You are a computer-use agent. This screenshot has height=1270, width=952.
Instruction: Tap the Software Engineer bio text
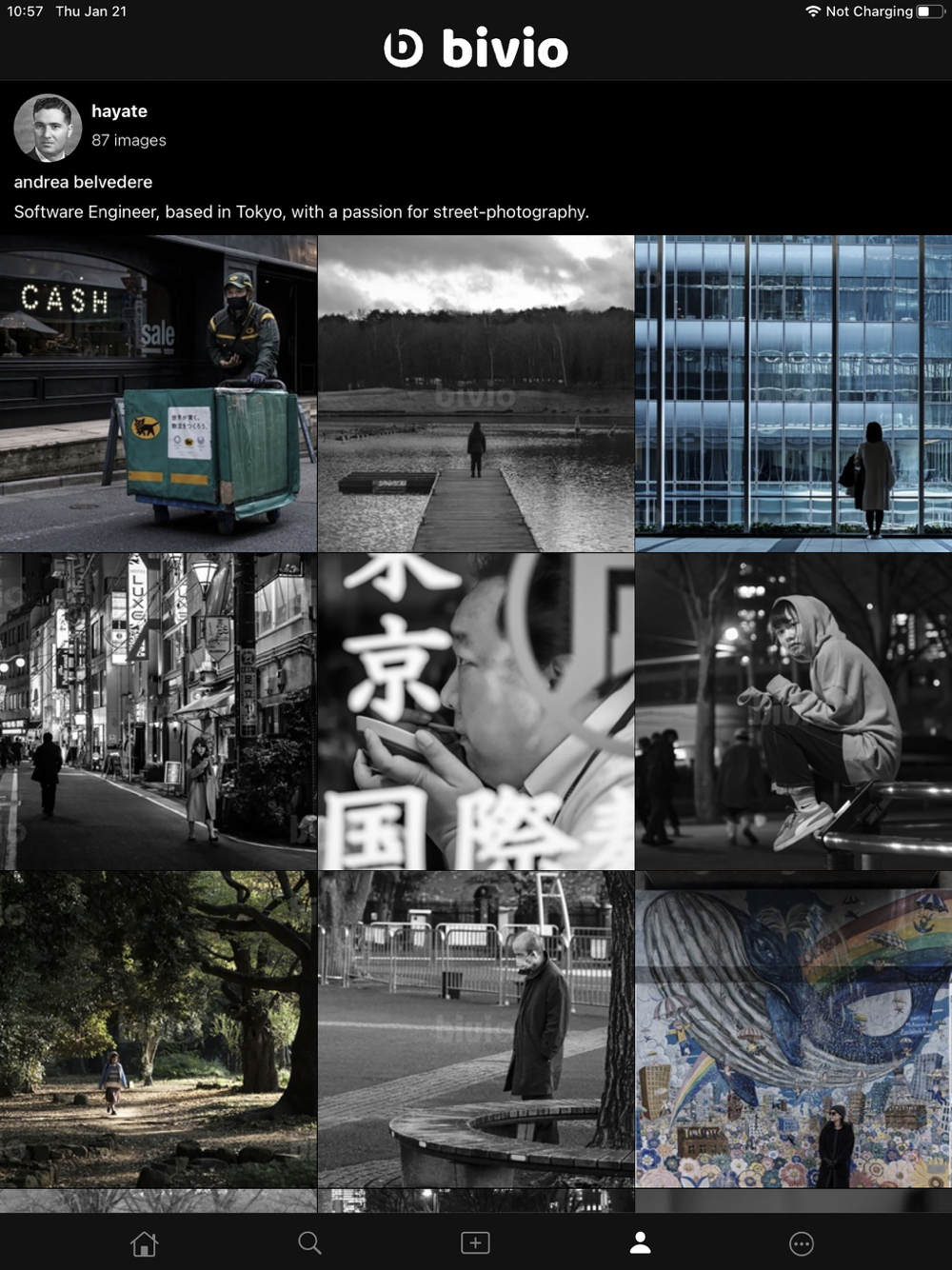(301, 212)
